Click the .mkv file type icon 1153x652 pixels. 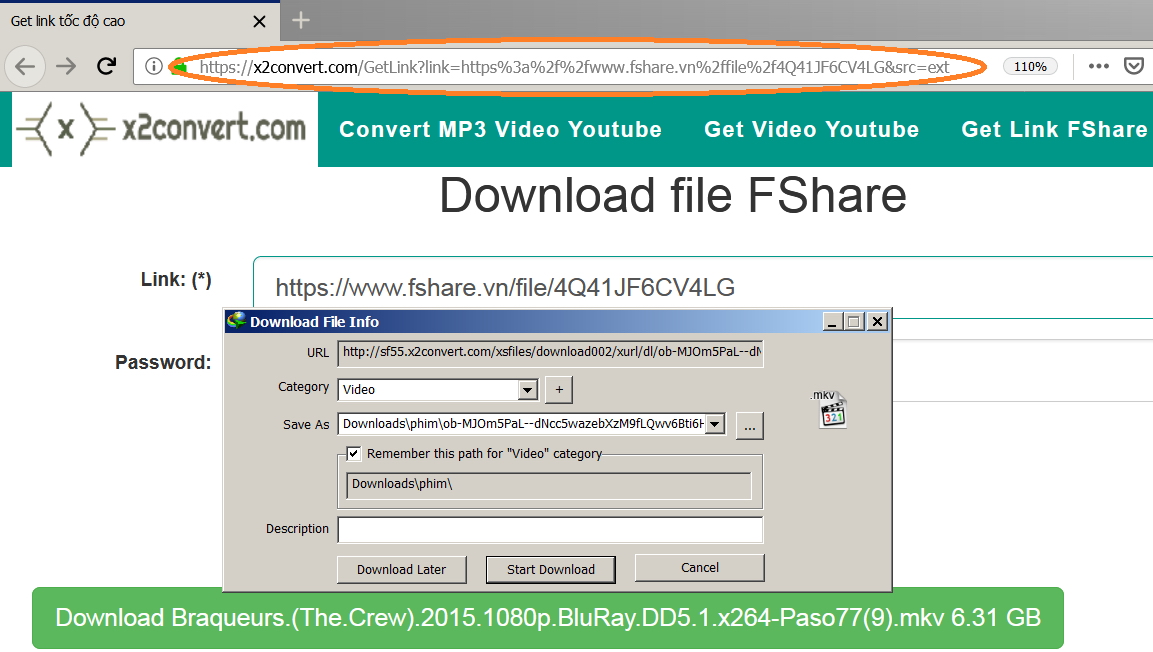point(830,409)
